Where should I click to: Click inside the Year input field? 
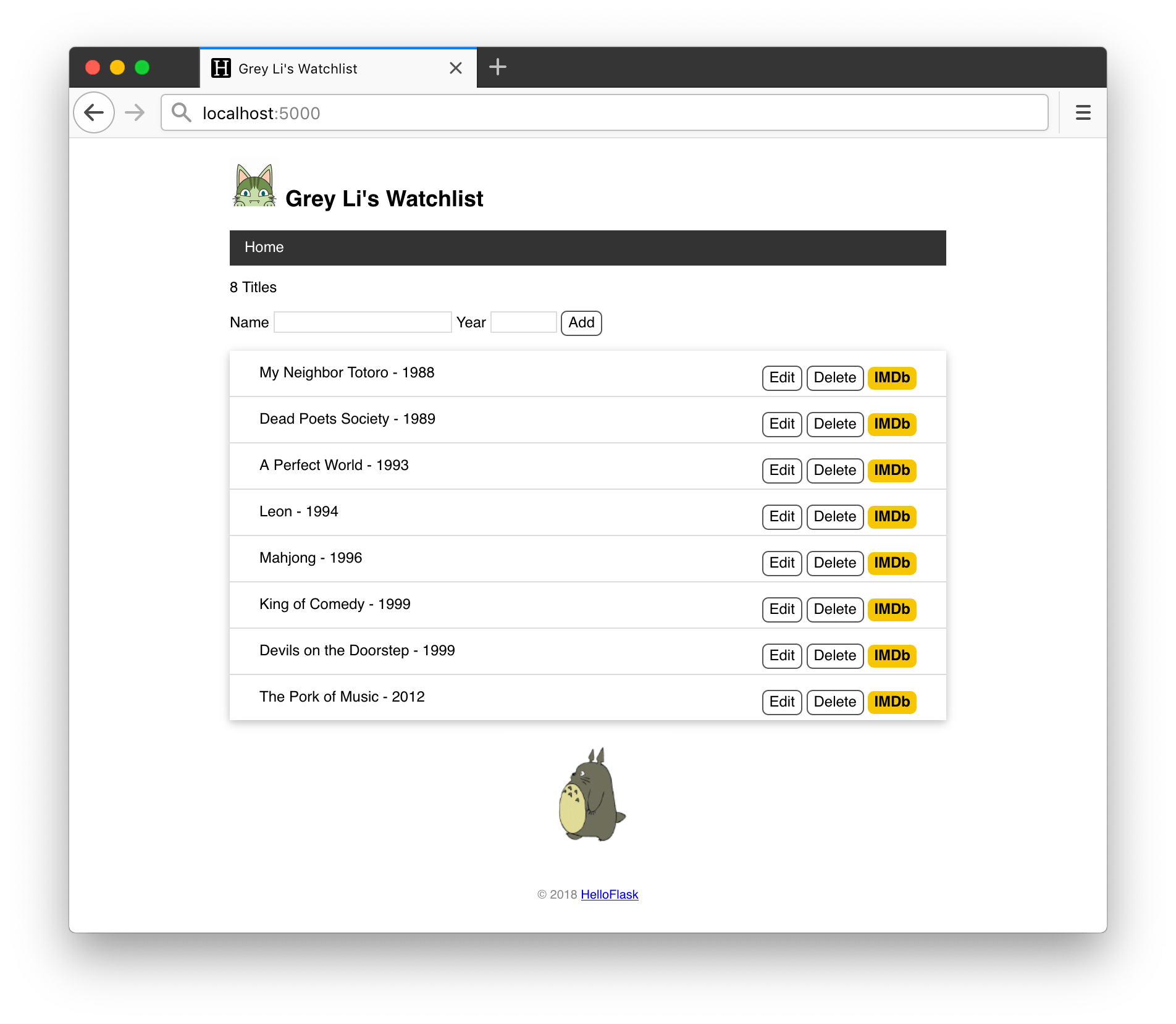tap(523, 322)
